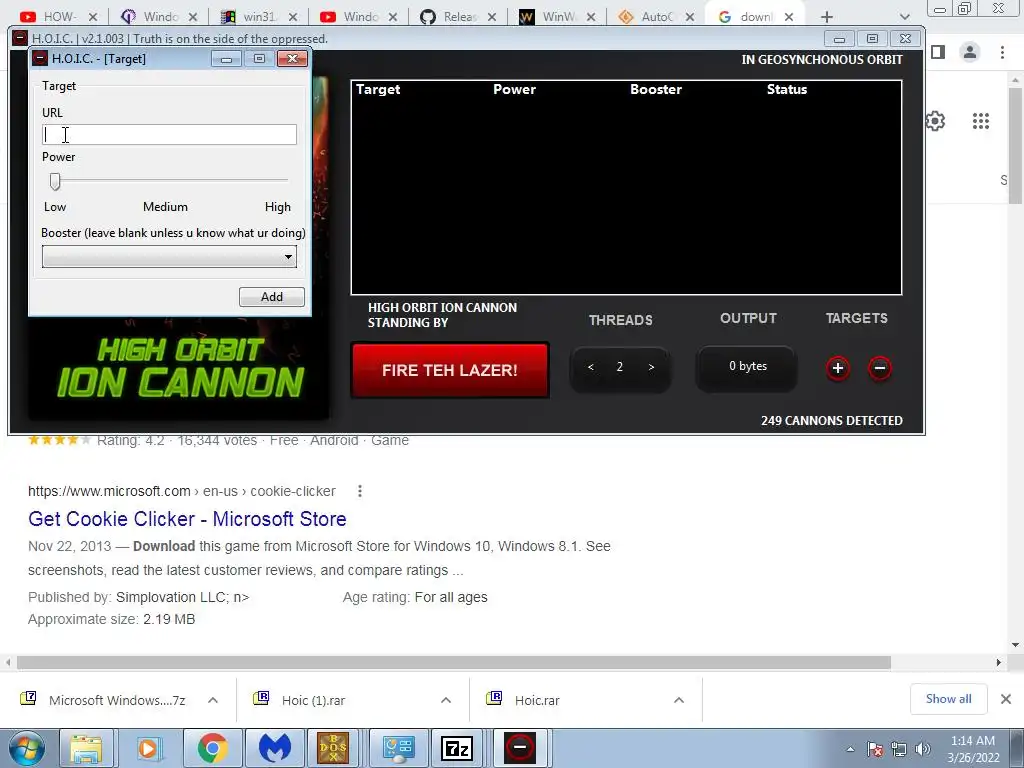Click Show all downloads
This screenshot has width=1024, height=768.
[948, 699]
